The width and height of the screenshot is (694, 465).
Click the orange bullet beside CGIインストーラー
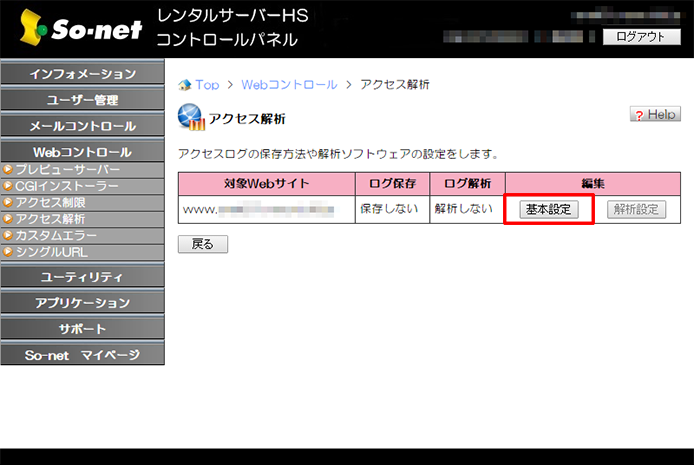click(8, 186)
